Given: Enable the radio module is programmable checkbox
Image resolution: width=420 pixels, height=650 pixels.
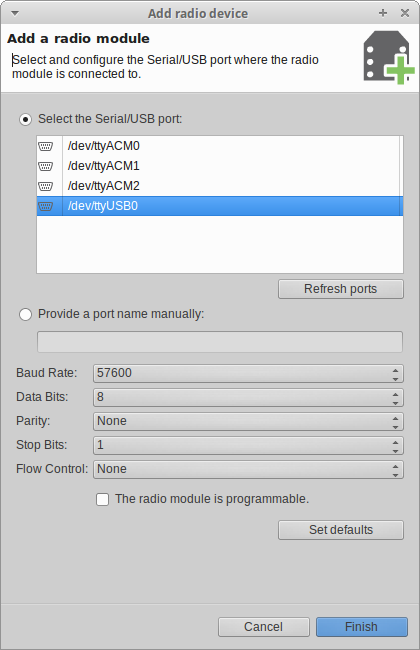Looking at the screenshot, I should [102, 499].
